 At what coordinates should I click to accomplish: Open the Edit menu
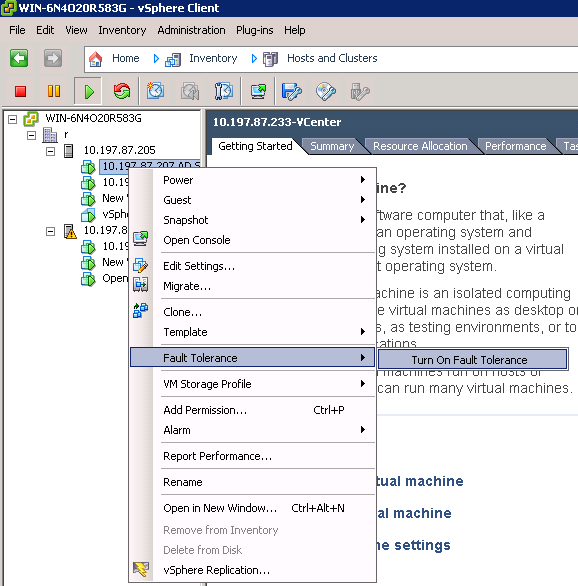tap(45, 30)
